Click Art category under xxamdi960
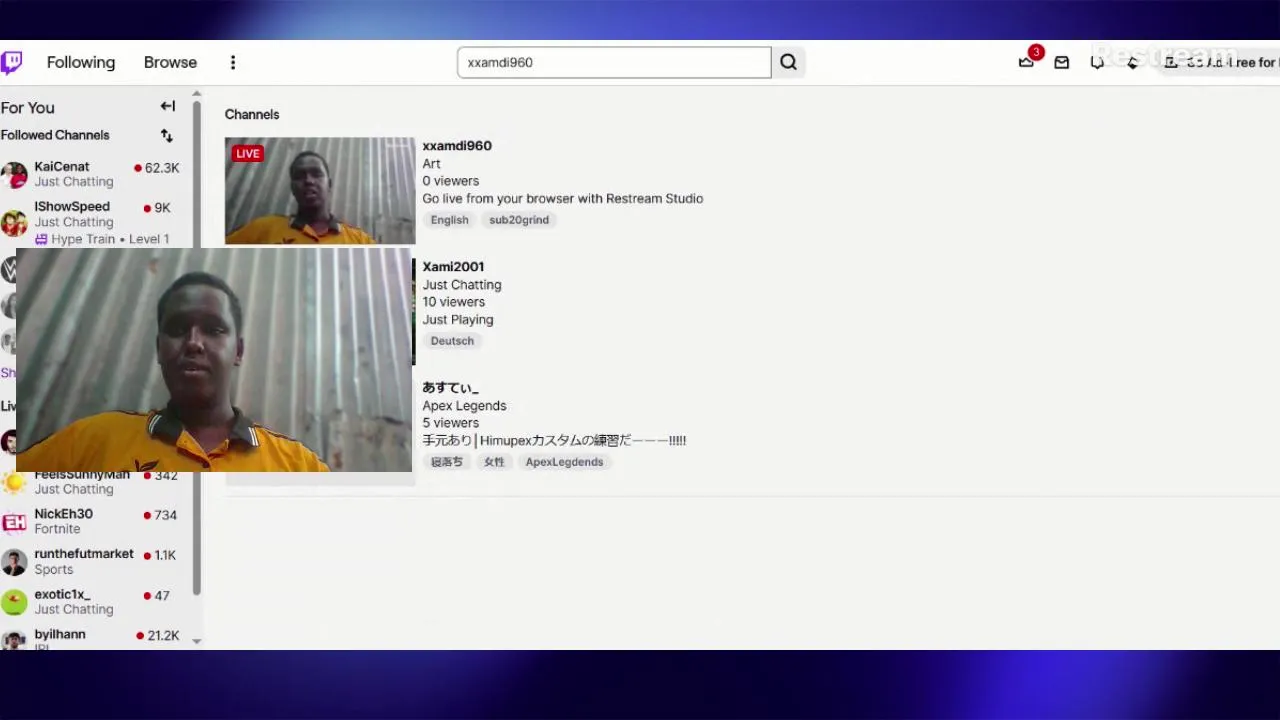 click(431, 164)
